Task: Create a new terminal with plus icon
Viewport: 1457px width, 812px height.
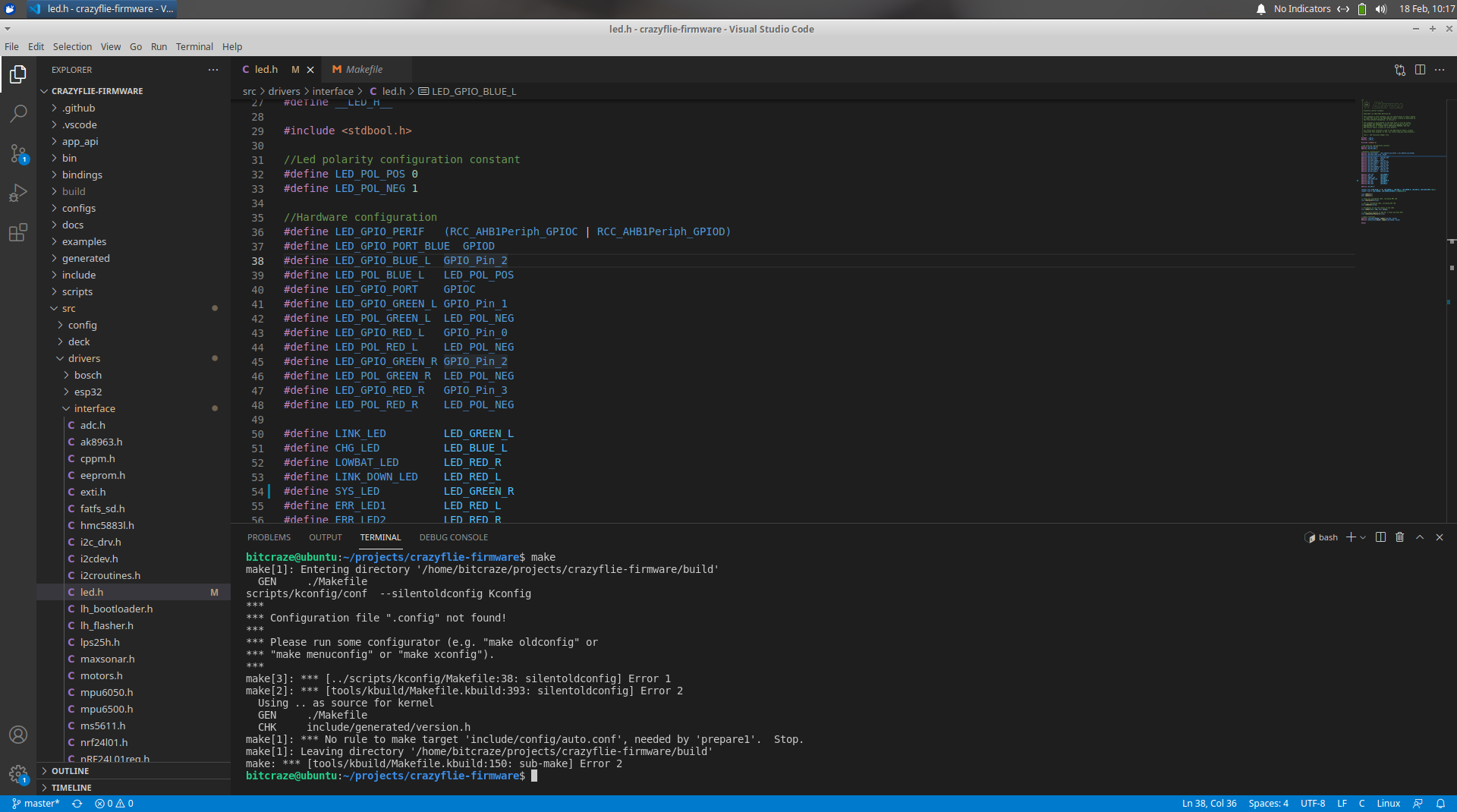Action: click(1351, 537)
